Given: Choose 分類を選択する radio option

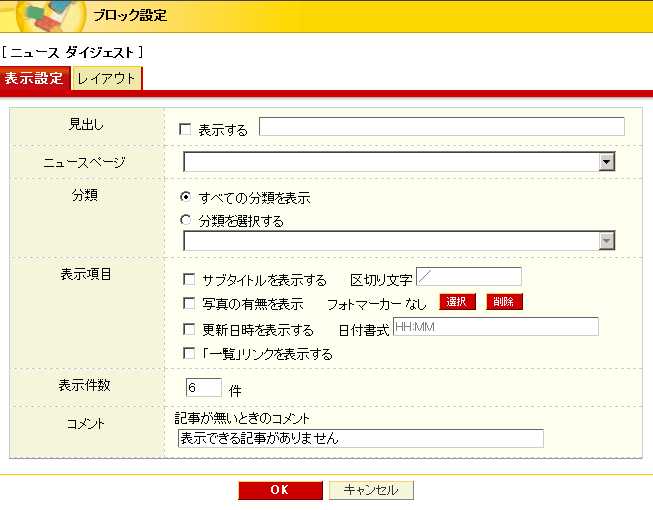Looking at the screenshot, I should 185,220.
